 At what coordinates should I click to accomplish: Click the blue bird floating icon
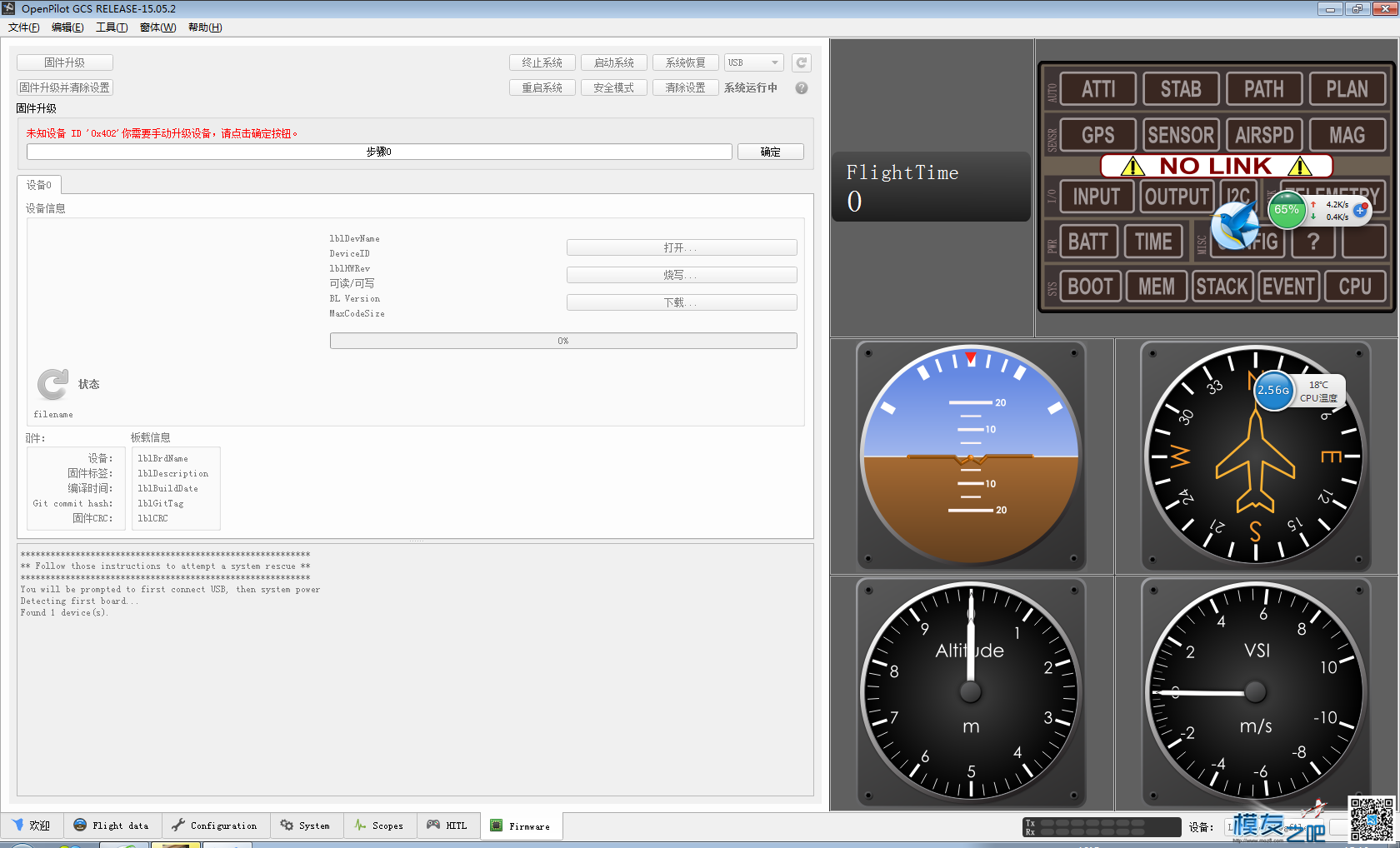[1235, 226]
